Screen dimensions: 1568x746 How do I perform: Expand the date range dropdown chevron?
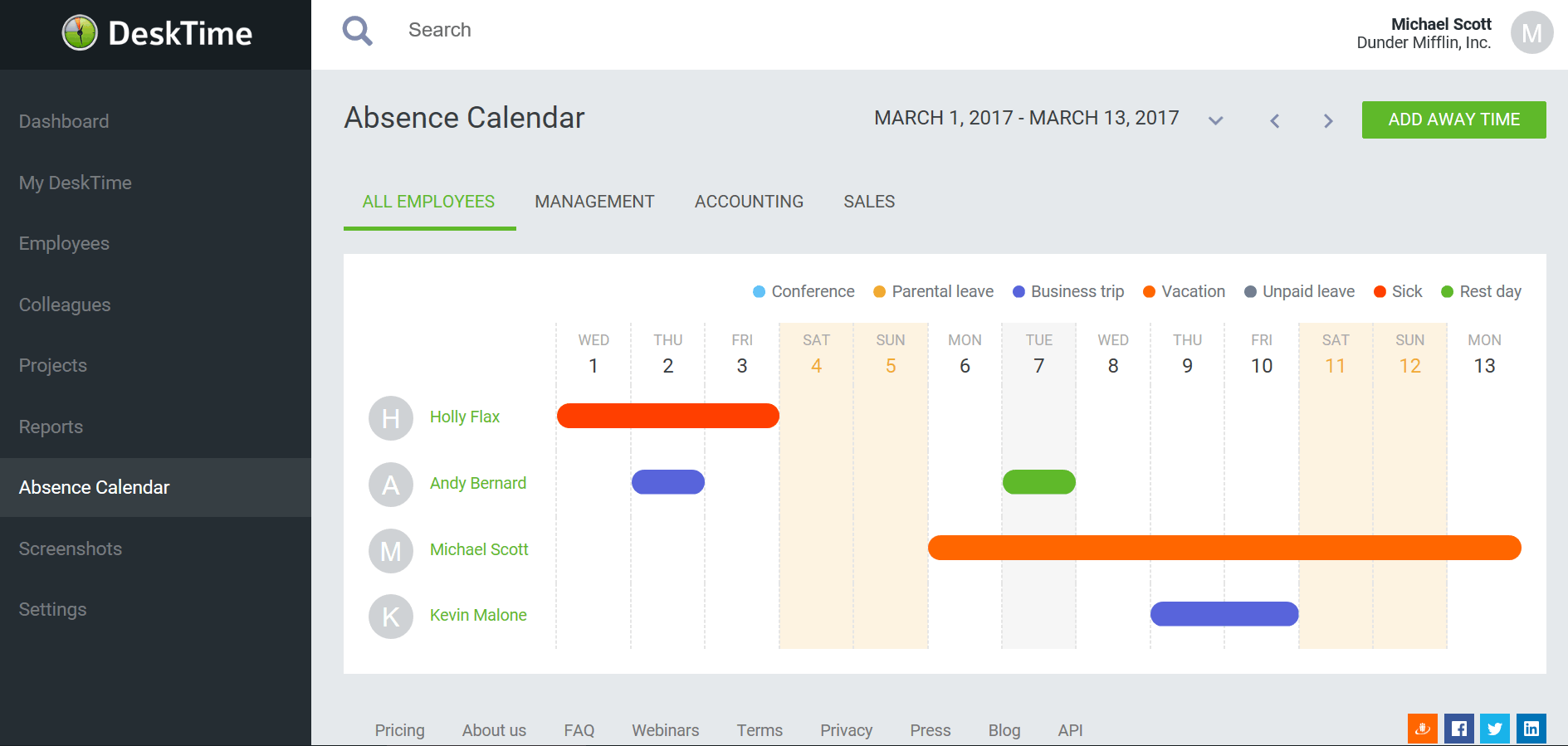pos(1216,120)
